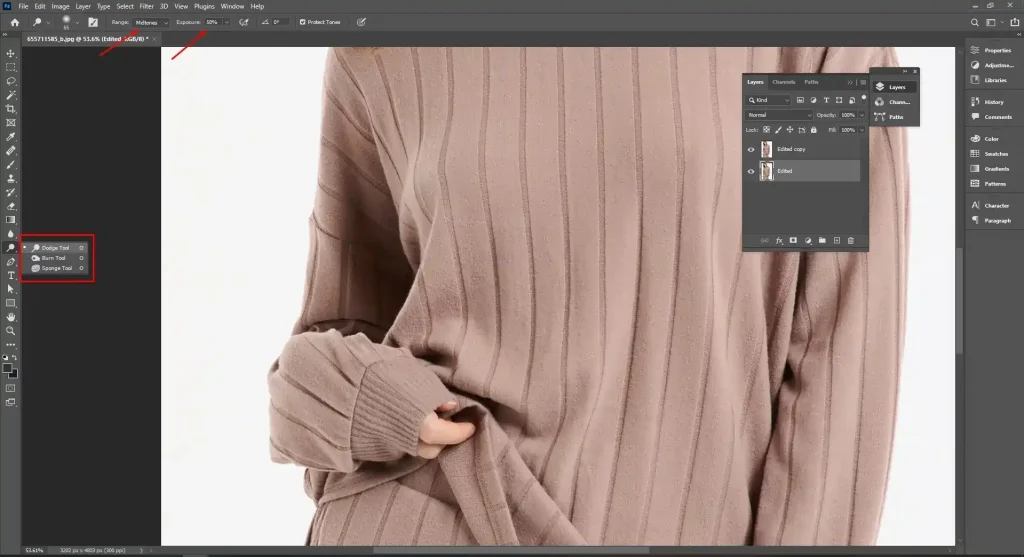The image size is (1024, 557).
Task: Open the Exposure slider dropdown arrow
Action: click(227, 22)
